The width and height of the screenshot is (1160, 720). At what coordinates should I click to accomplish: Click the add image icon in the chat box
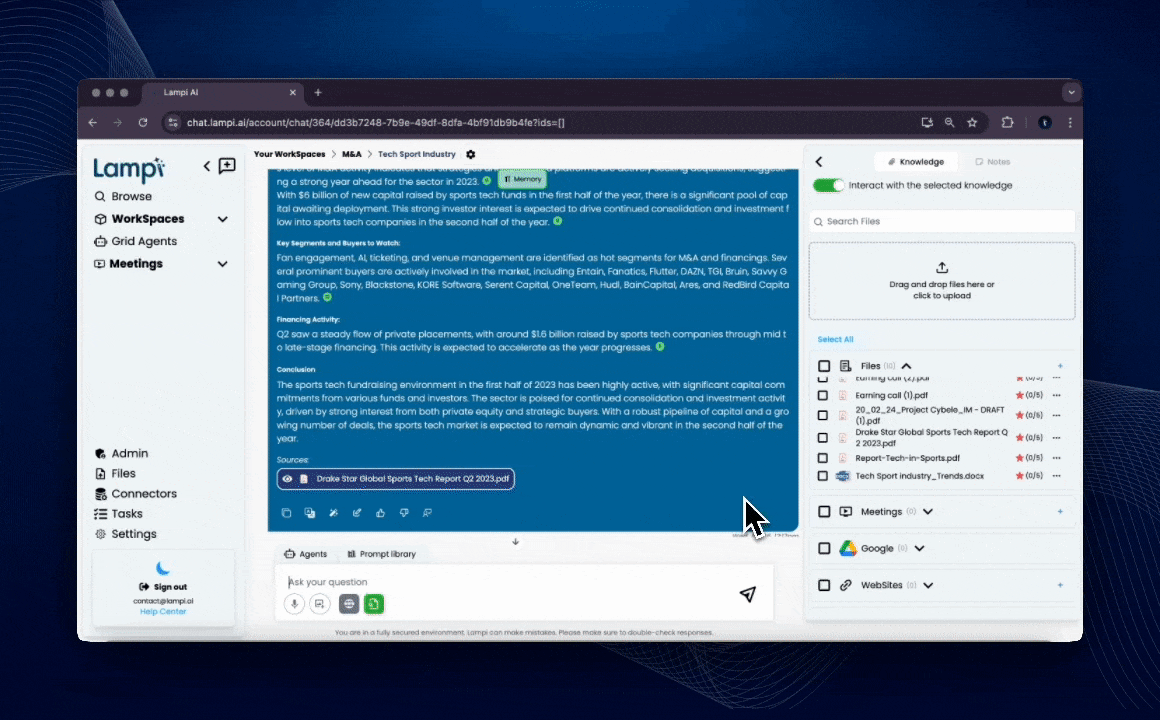(320, 604)
